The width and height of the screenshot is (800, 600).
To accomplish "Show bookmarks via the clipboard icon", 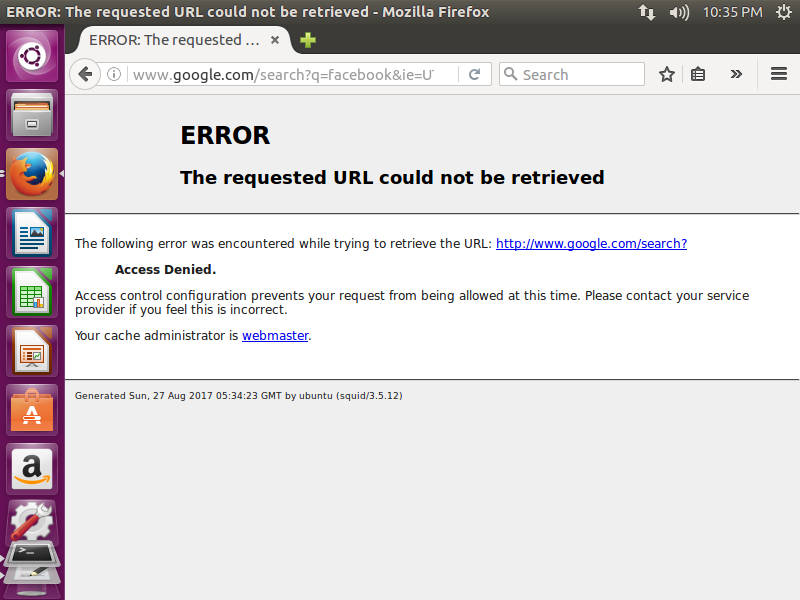I will [x=697, y=73].
